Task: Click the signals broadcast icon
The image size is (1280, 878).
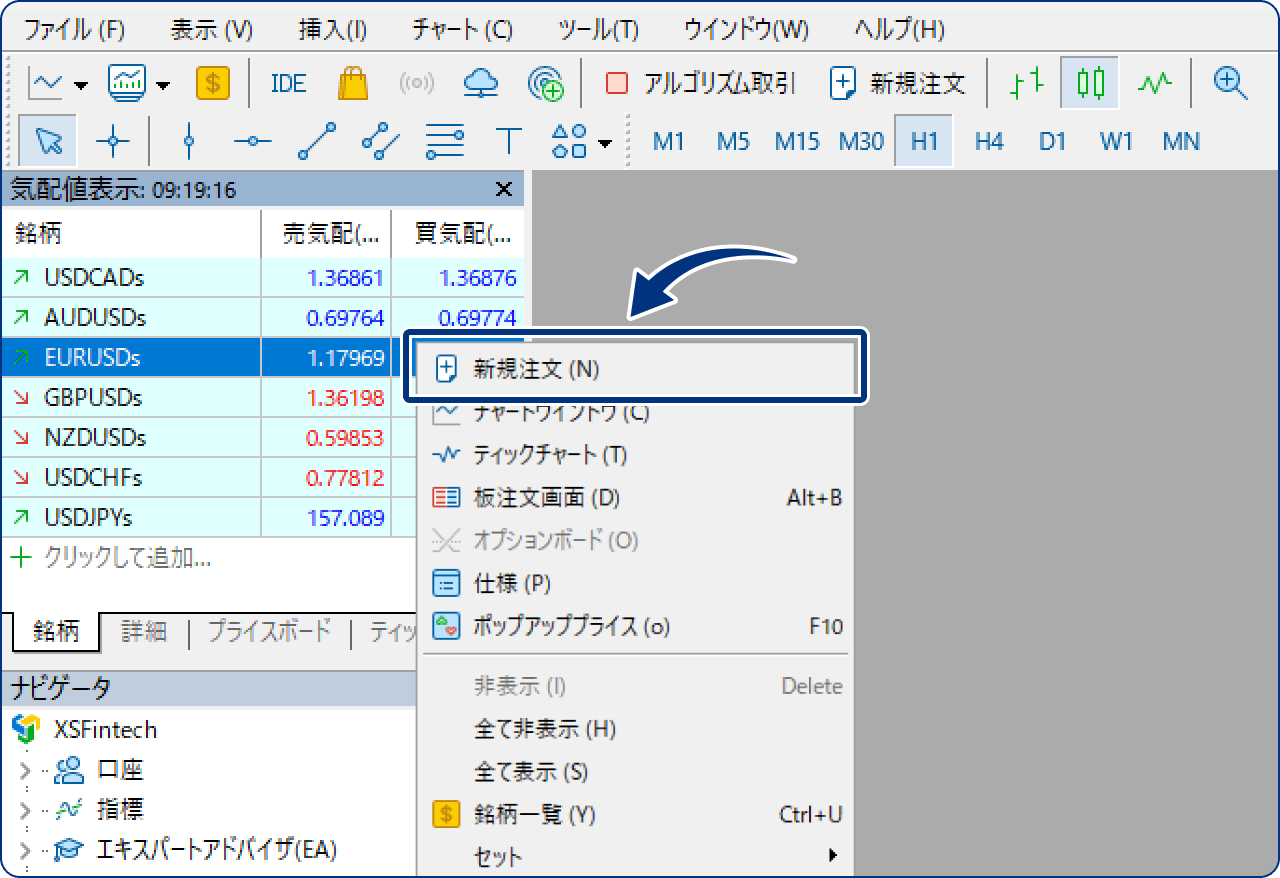Action: 417,83
